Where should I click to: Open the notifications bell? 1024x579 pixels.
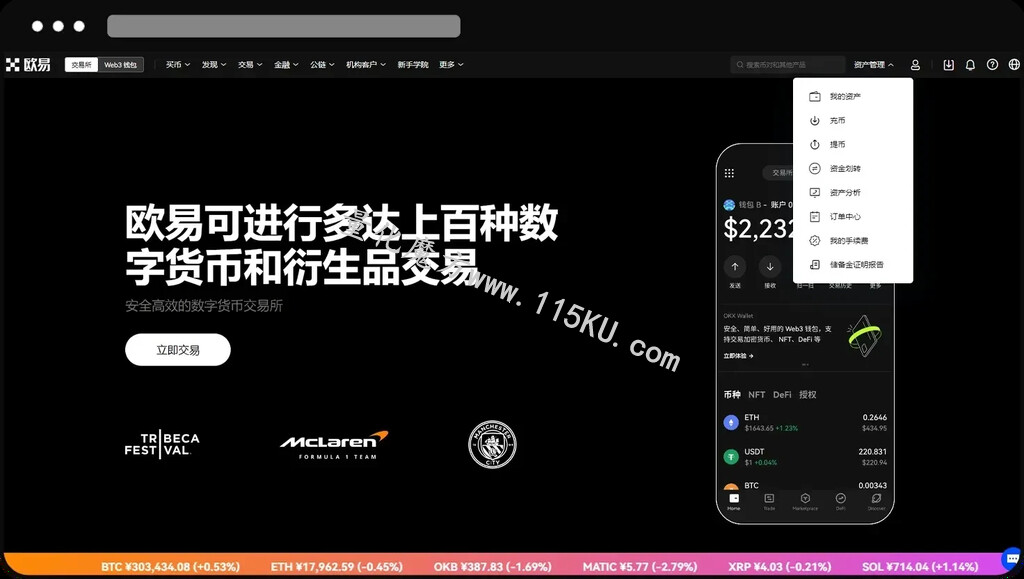point(970,65)
